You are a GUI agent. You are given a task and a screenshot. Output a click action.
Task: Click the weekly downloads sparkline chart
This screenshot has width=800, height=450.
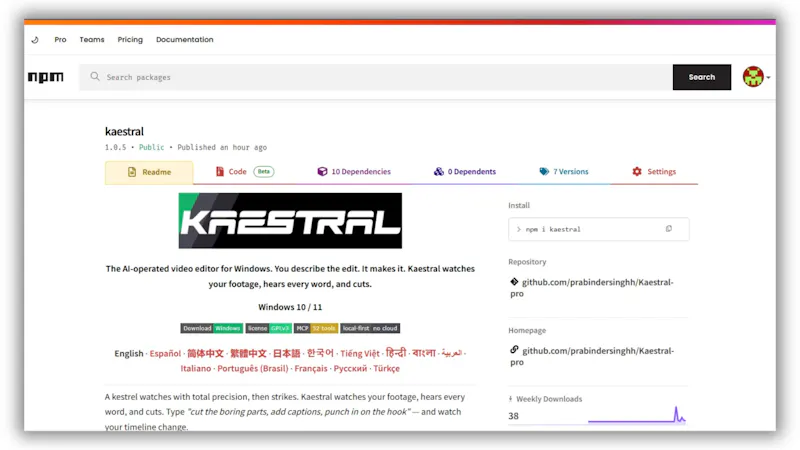coord(637,415)
